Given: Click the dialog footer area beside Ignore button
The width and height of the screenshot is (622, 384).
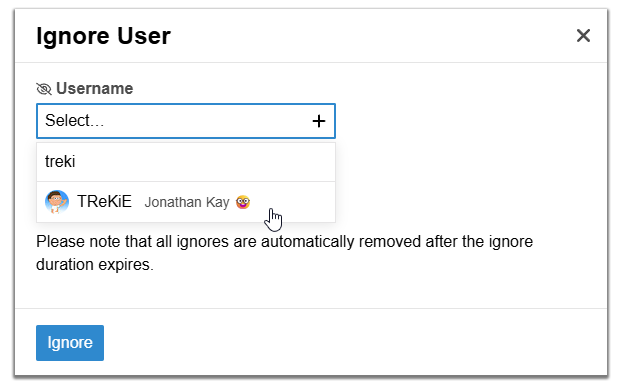Looking at the screenshot, I should 353,343.
